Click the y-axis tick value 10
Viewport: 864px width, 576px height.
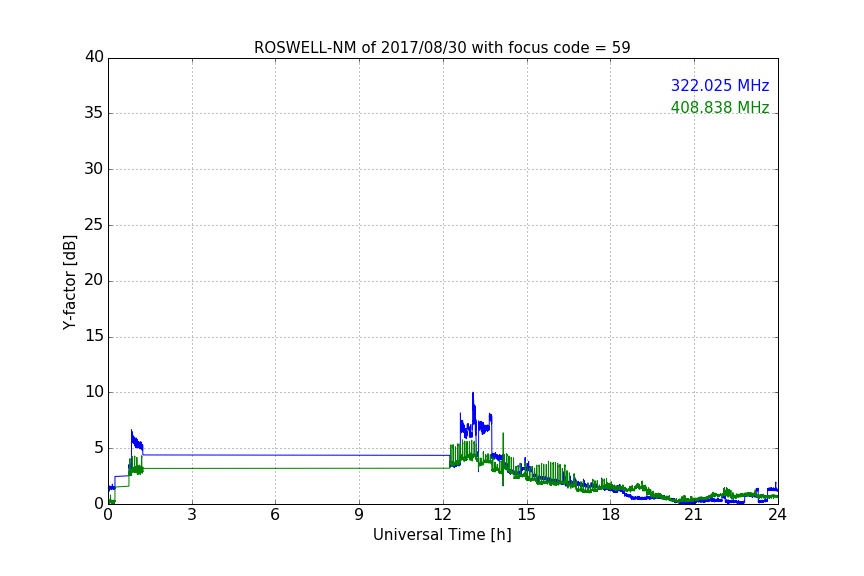click(x=94, y=392)
